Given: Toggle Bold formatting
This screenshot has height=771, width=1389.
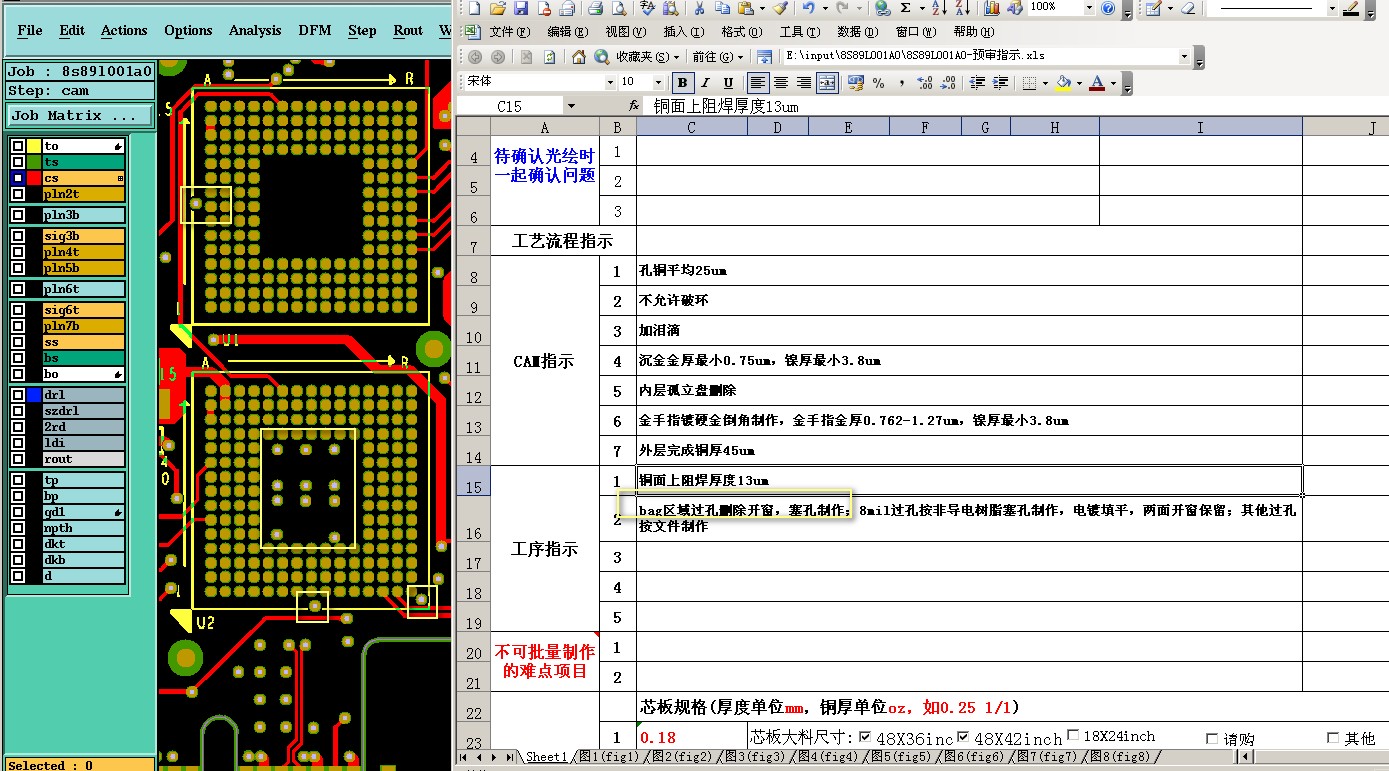Looking at the screenshot, I should pyautogui.click(x=683, y=83).
